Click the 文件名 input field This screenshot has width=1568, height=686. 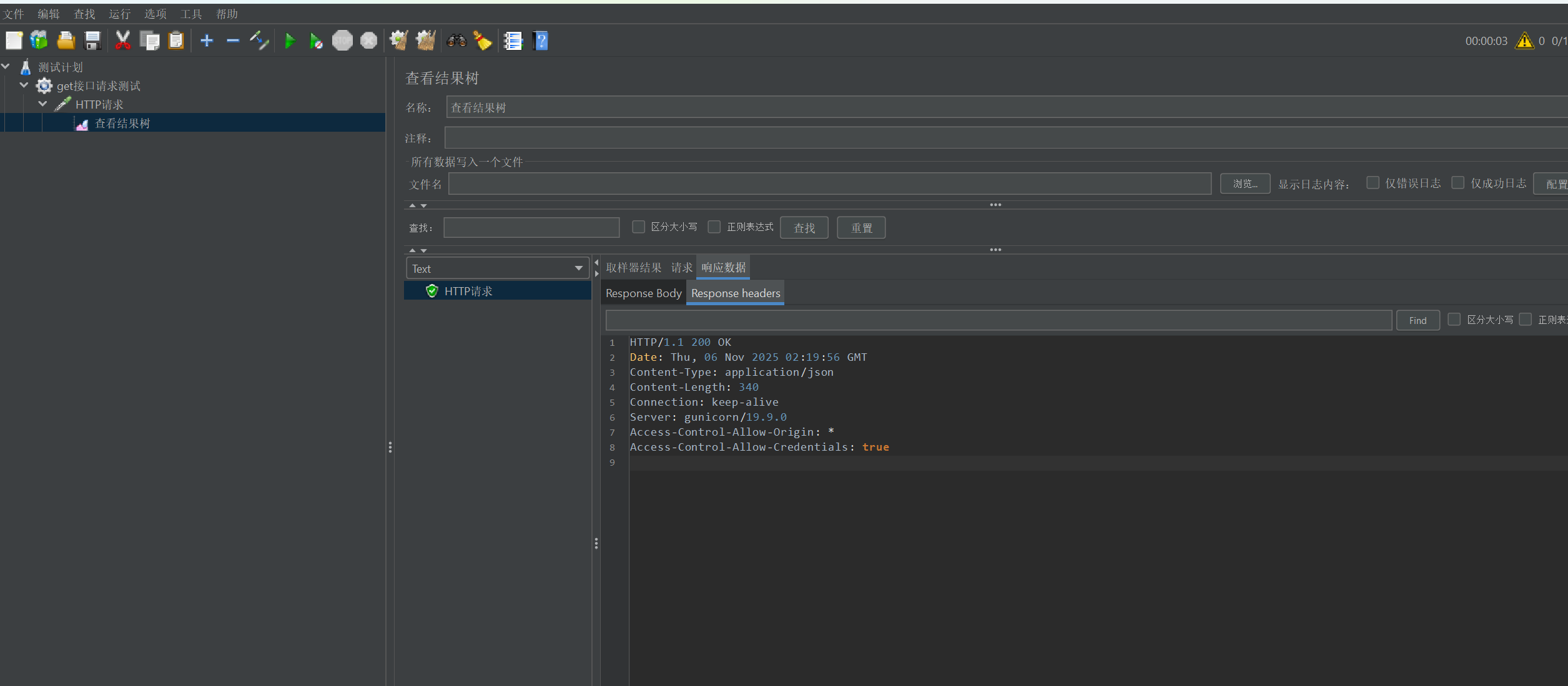[x=829, y=184]
